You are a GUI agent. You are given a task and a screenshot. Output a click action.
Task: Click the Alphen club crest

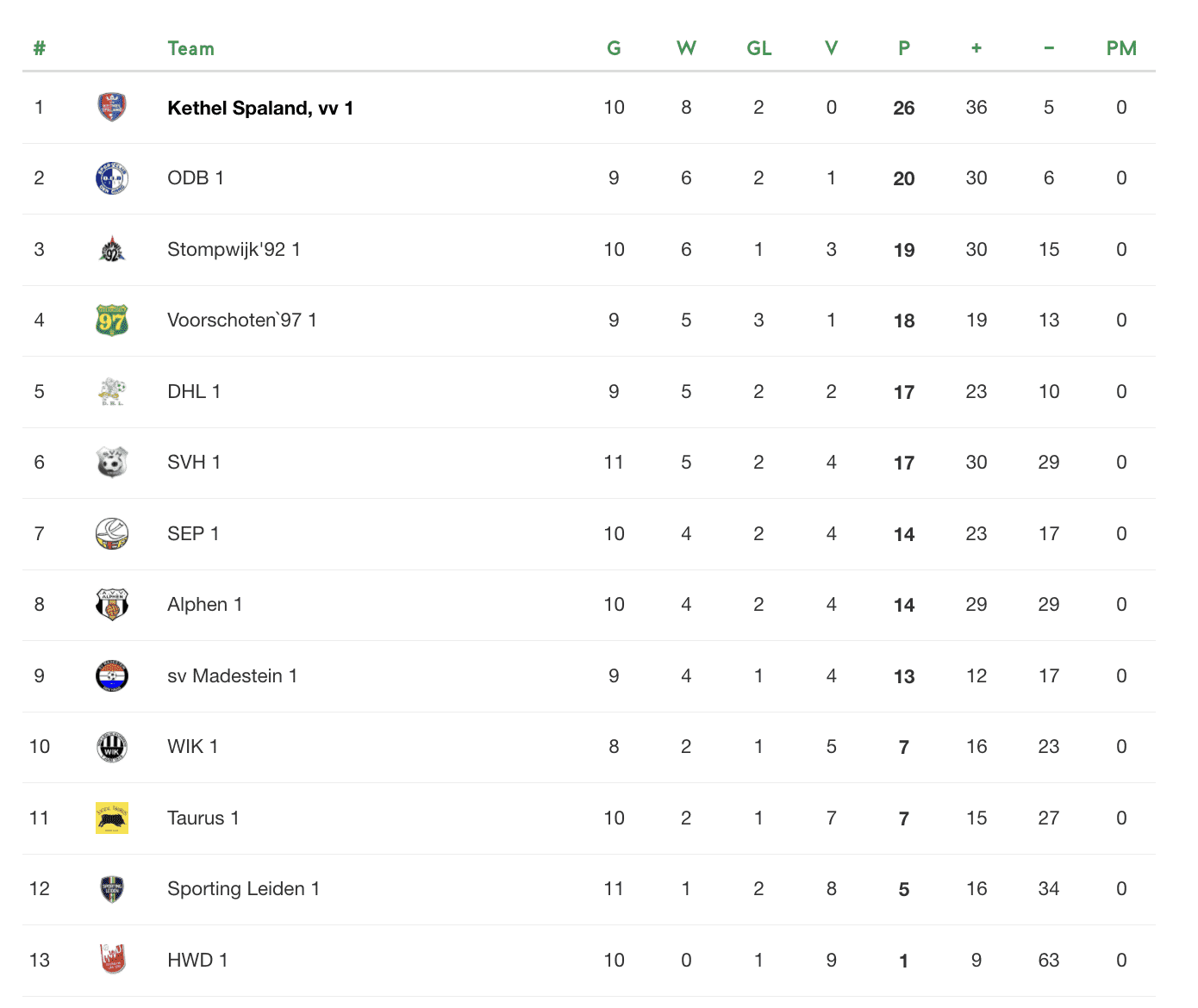pyautogui.click(x=112, y=605)
